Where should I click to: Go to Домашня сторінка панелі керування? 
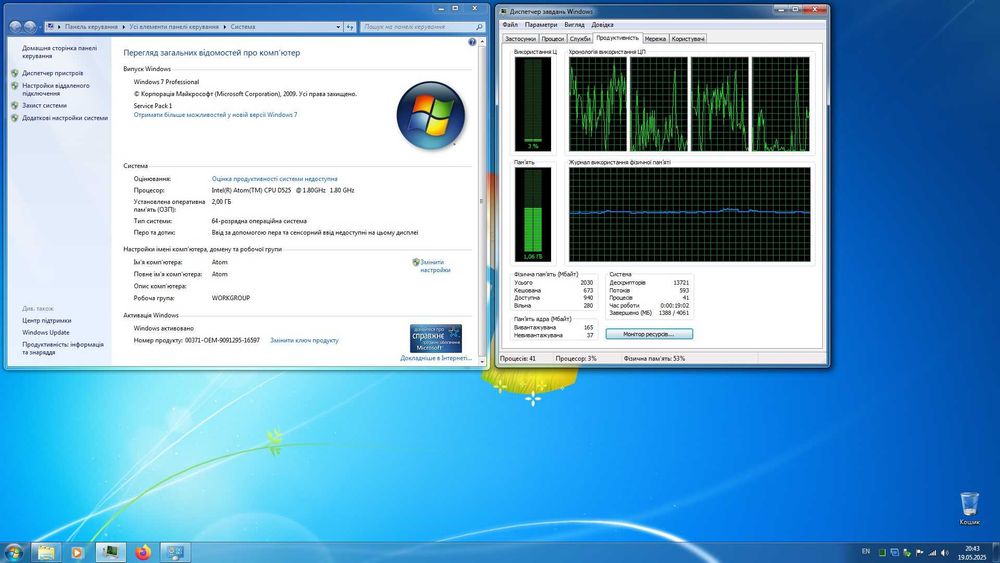pyautogui.click(x=59, y=52)
